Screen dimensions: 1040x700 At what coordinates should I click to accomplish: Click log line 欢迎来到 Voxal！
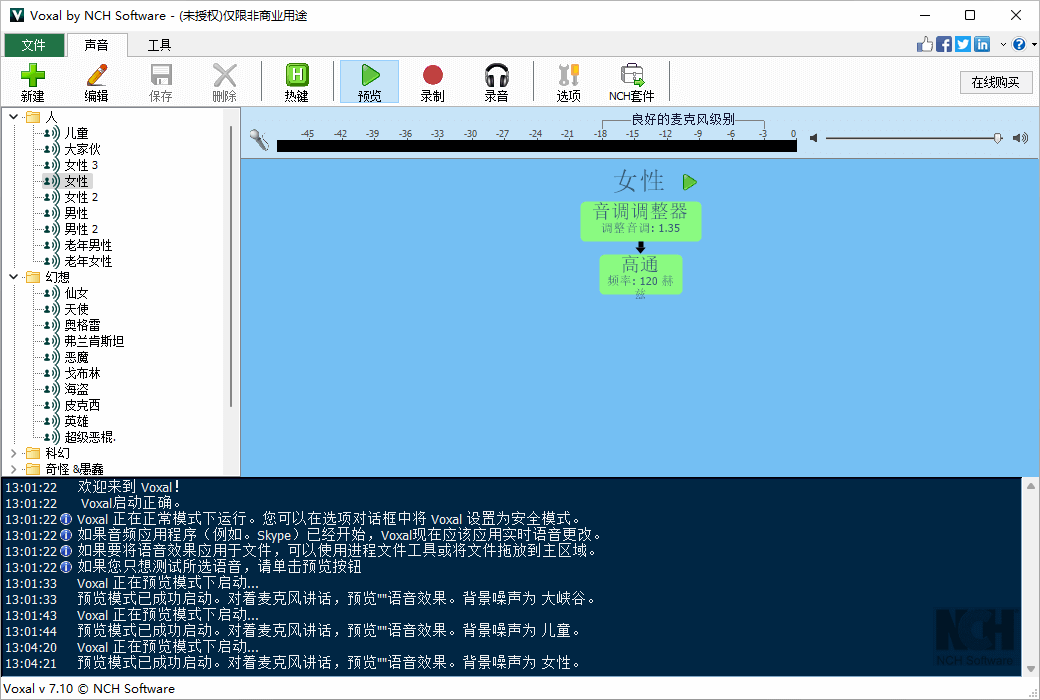pyautogui.click(x=128, y=487)
